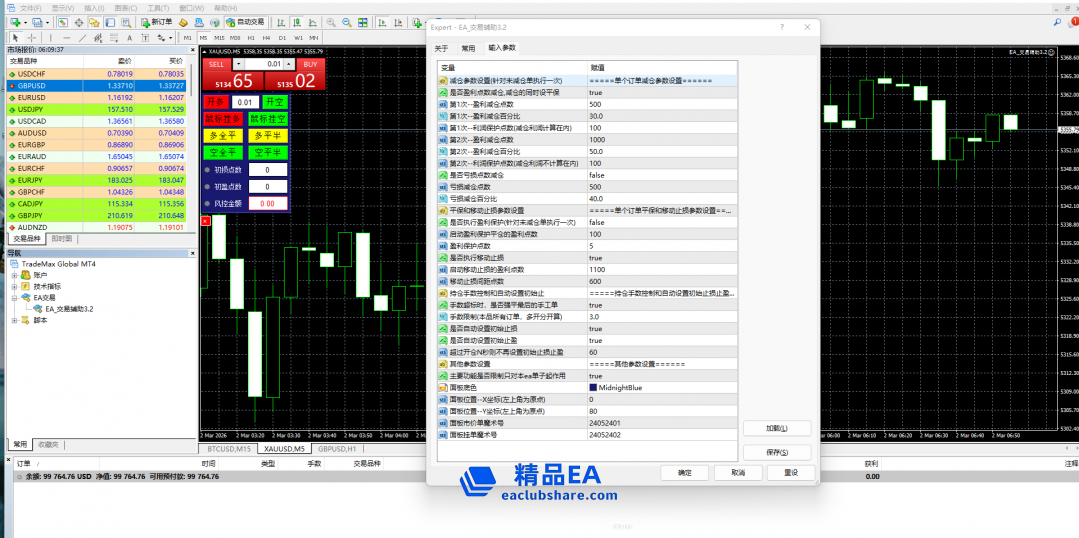Viewport: 1079px width, 538px height.
Task: Pick the trendline drawing tool
Action: click(x=81, y=37)
